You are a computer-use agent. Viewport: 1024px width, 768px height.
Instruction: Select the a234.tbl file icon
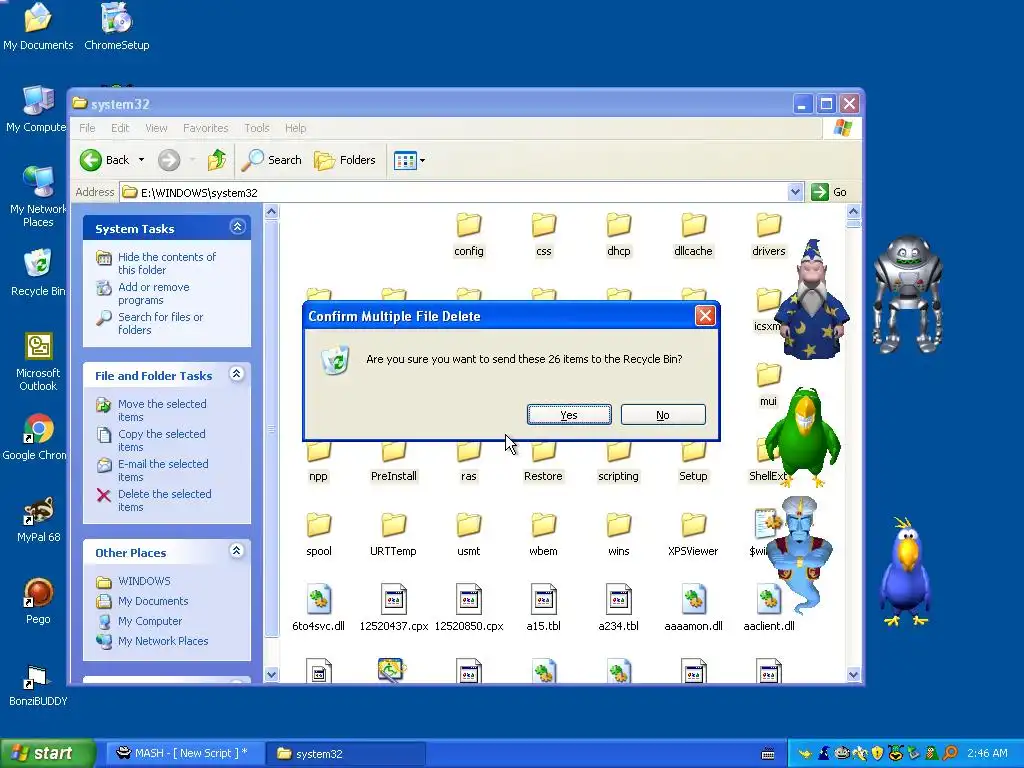coord(618,599)
